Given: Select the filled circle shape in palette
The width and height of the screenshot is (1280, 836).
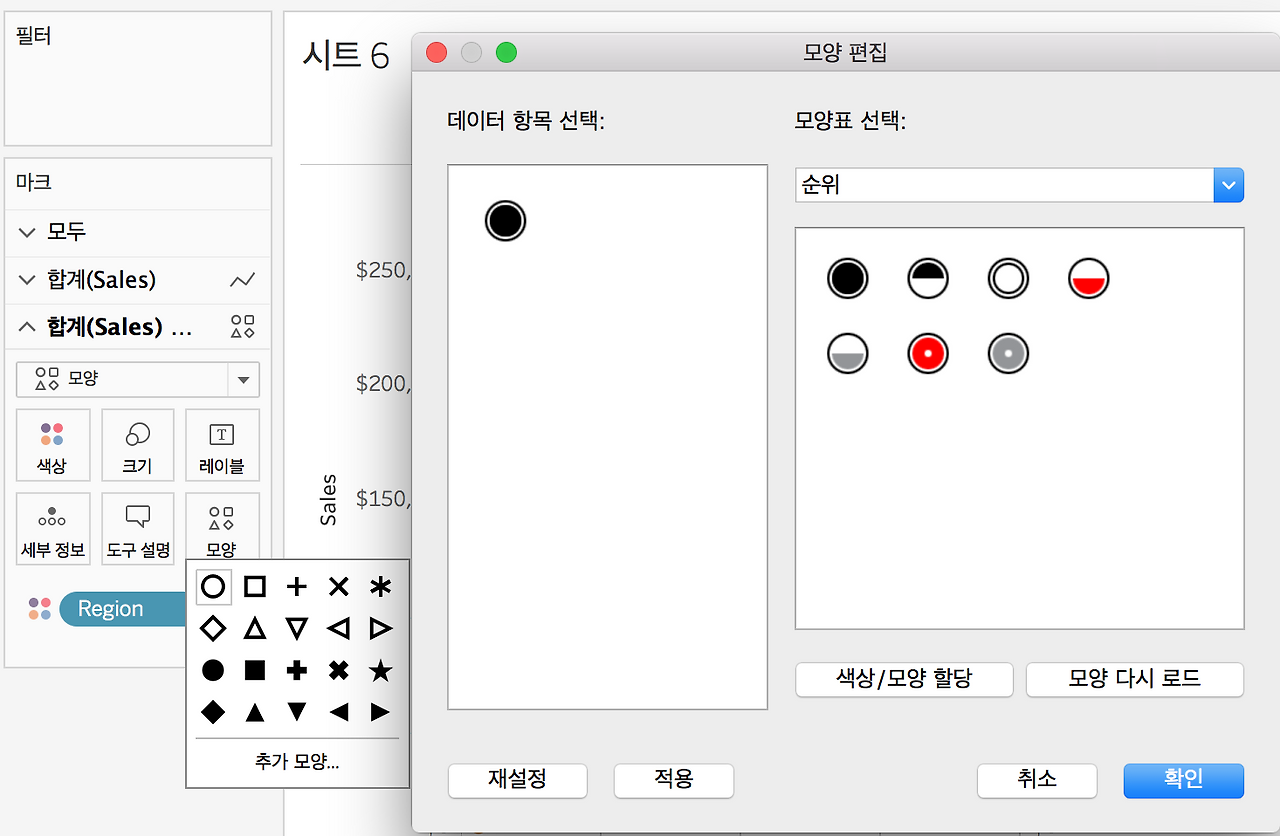Looking at the screenshot, I should pyautogui.click(x=213, y=670).
